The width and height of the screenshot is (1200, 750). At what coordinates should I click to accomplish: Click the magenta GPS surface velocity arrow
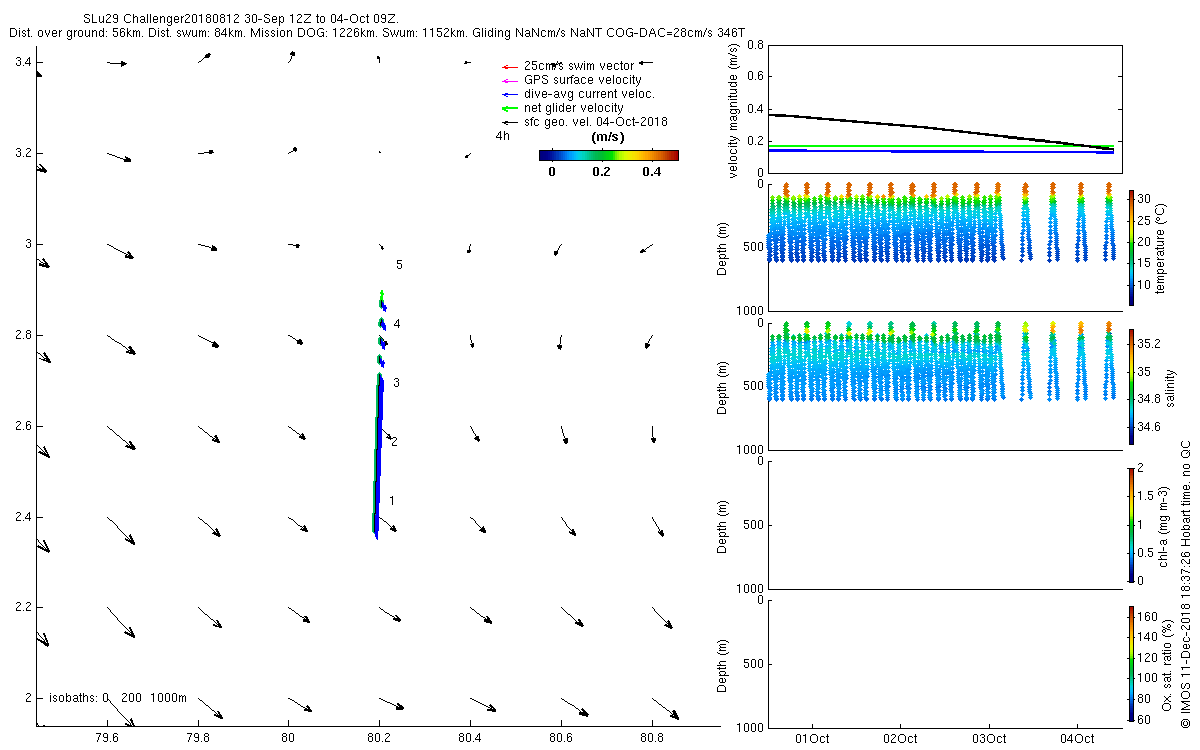coord(508,80)
